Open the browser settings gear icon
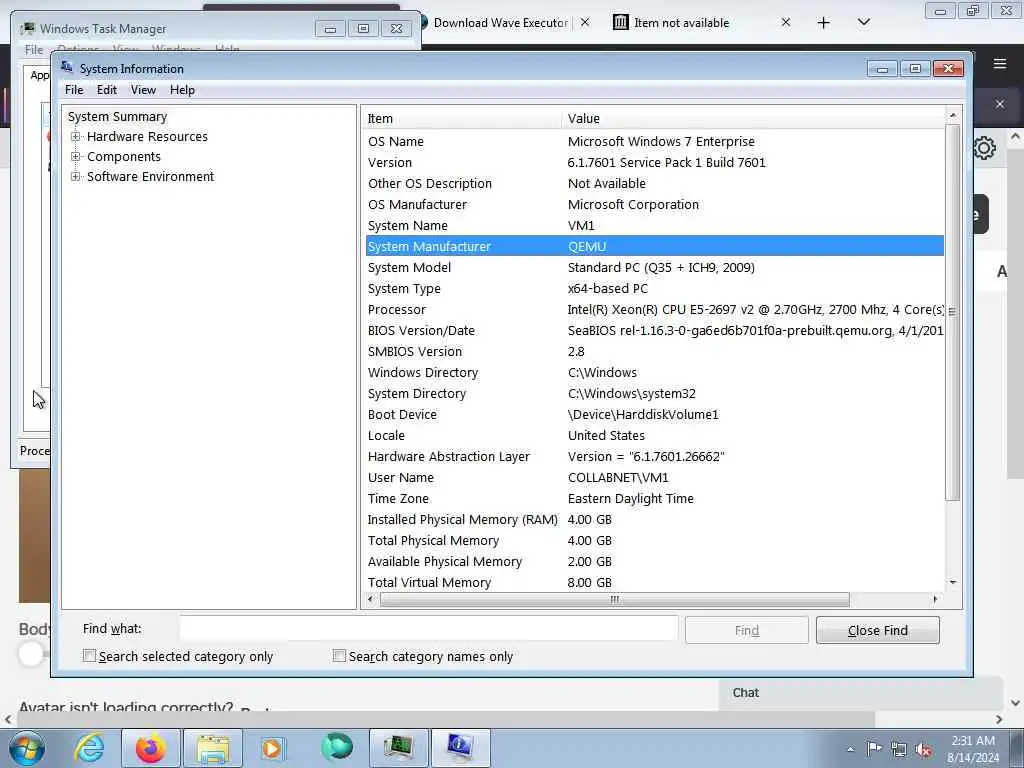Image resolution: width=1024 pixels, height=768 pixels. point(984,148)
